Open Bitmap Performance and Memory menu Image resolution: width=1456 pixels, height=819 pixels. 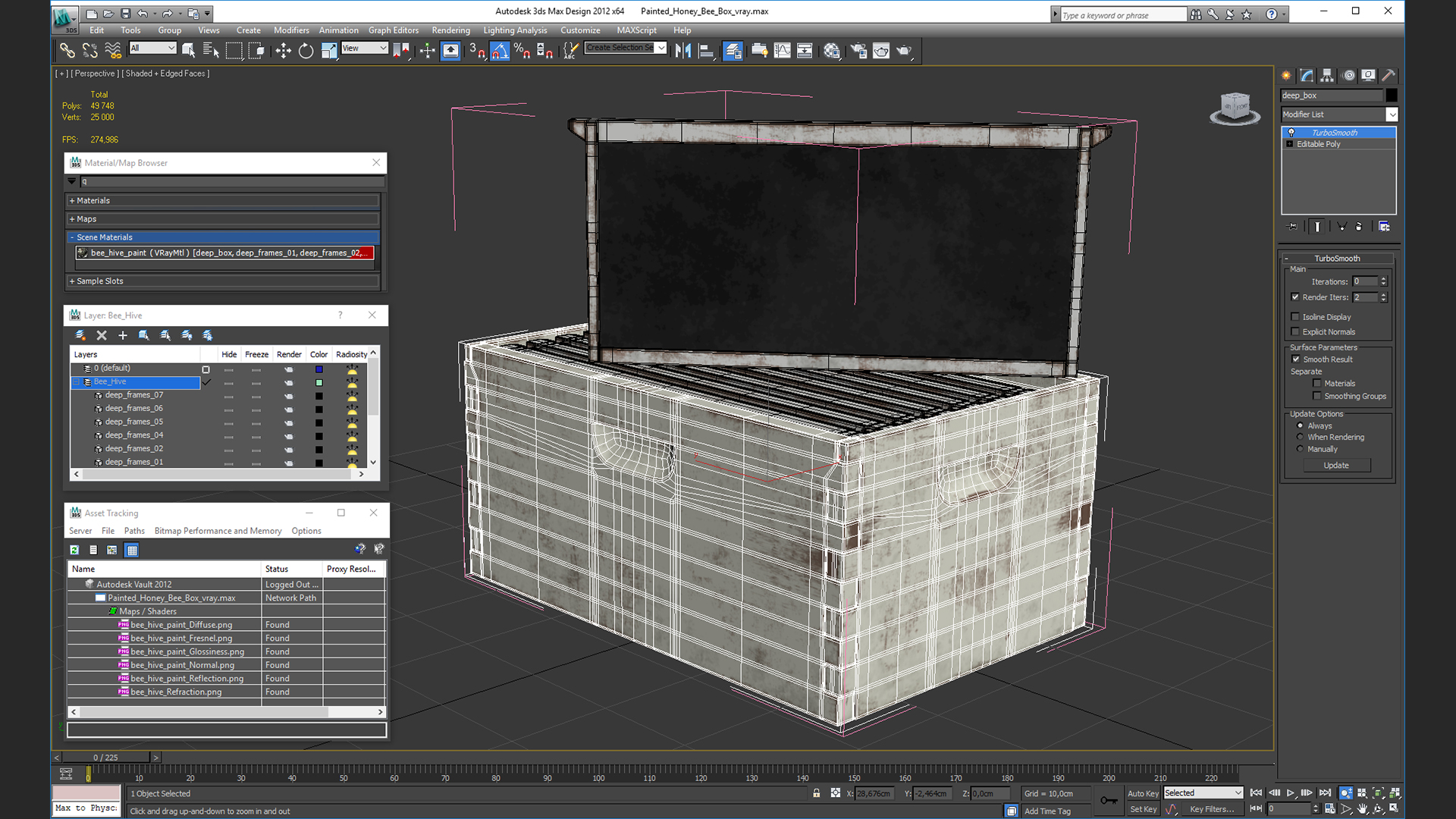pos(218,531)
